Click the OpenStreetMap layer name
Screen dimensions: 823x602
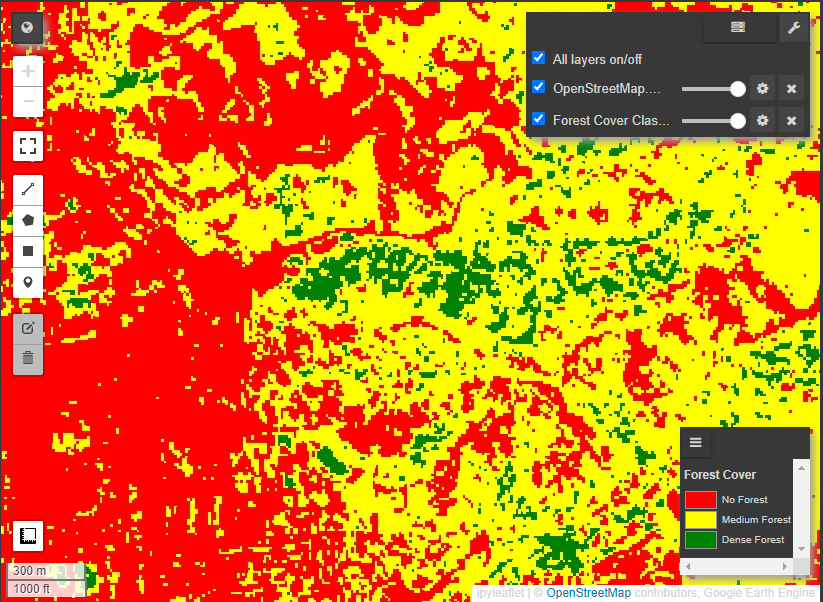(x=606, y=89)
